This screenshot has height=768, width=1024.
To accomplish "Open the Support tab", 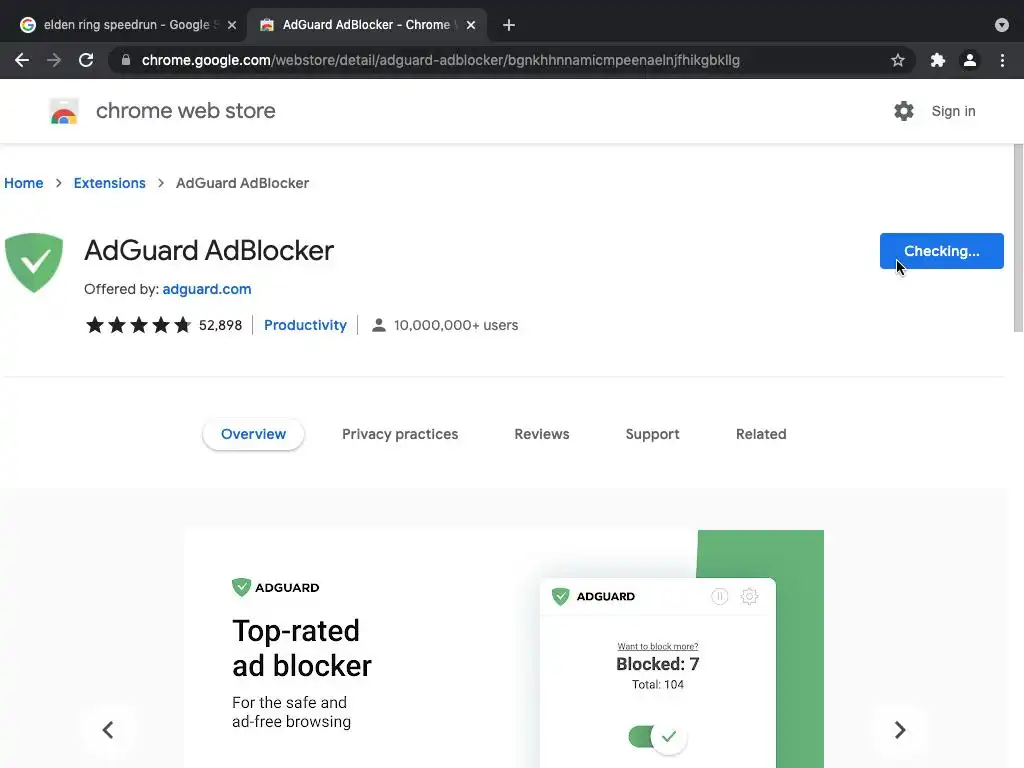I will click(x=652, y=434).
